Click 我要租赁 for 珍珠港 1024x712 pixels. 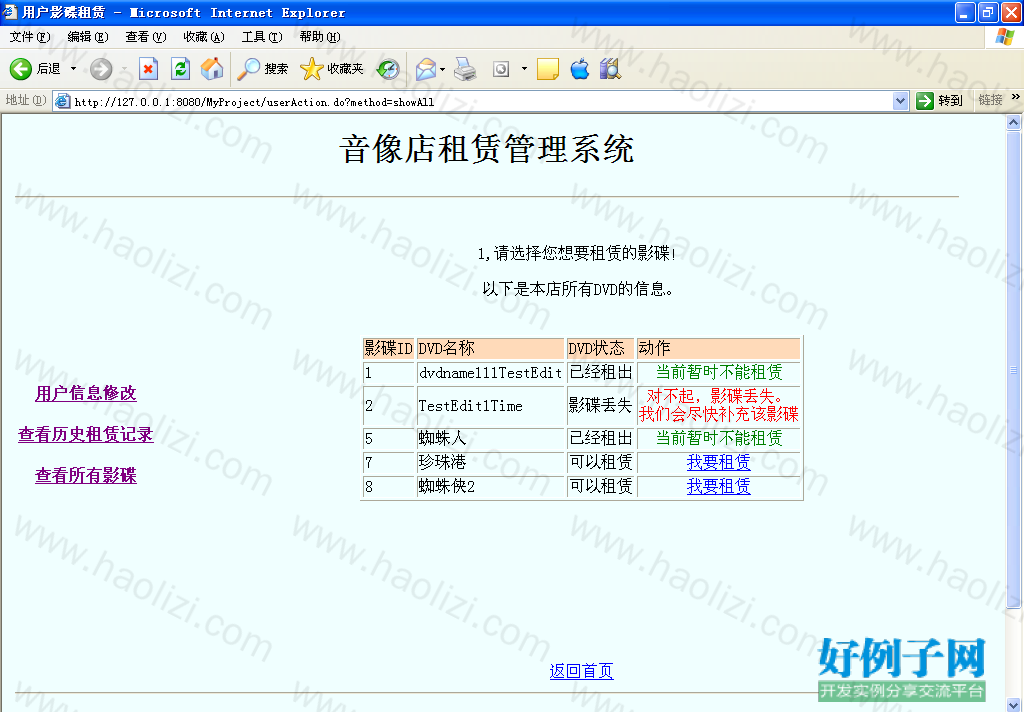pyautogui.click(x=718, y=462)
